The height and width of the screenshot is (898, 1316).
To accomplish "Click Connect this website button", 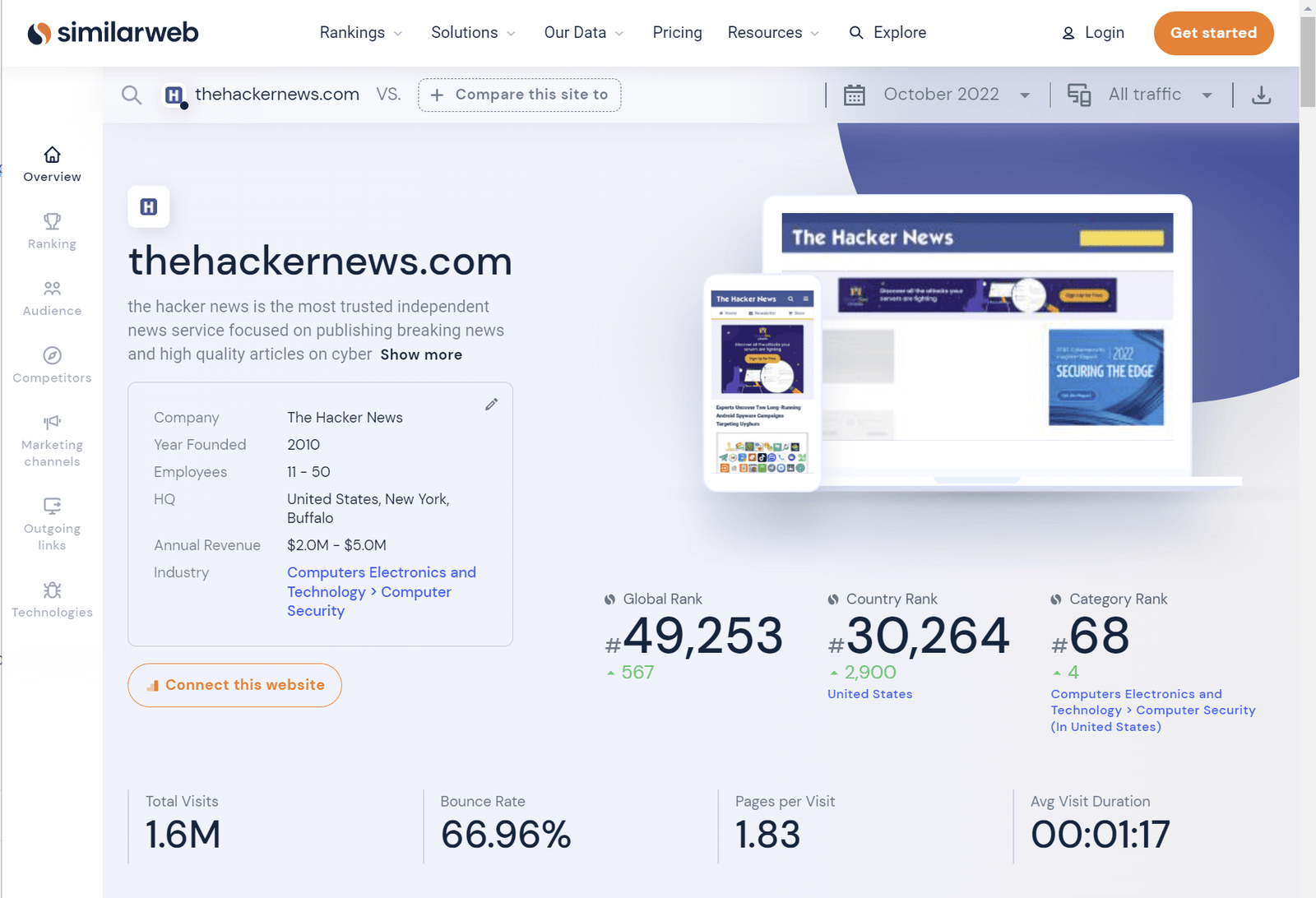I will [235, 685].
